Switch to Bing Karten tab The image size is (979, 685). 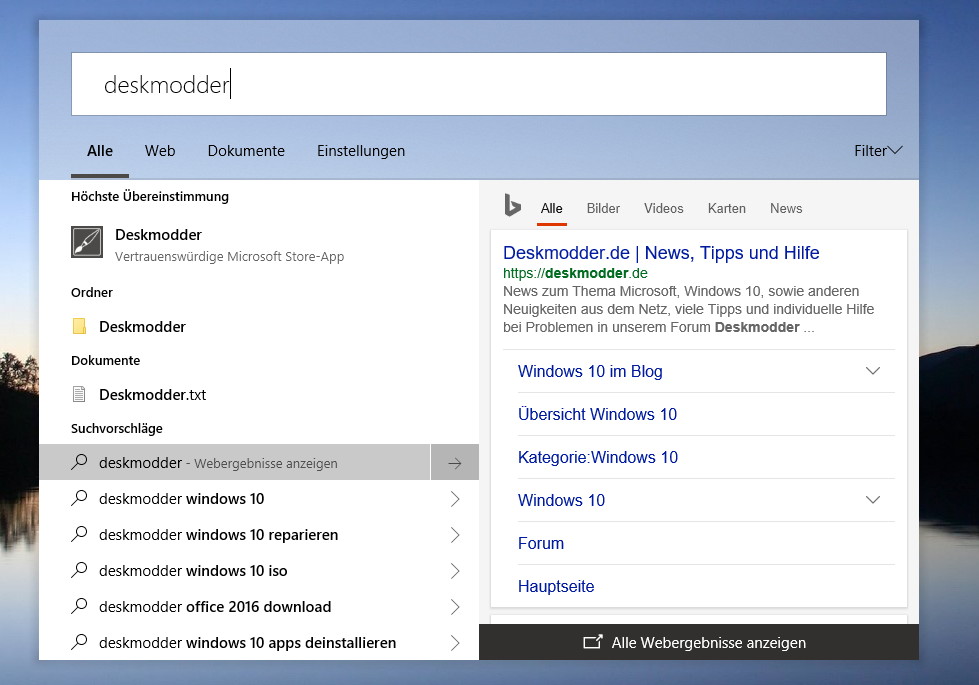(727, 209)
